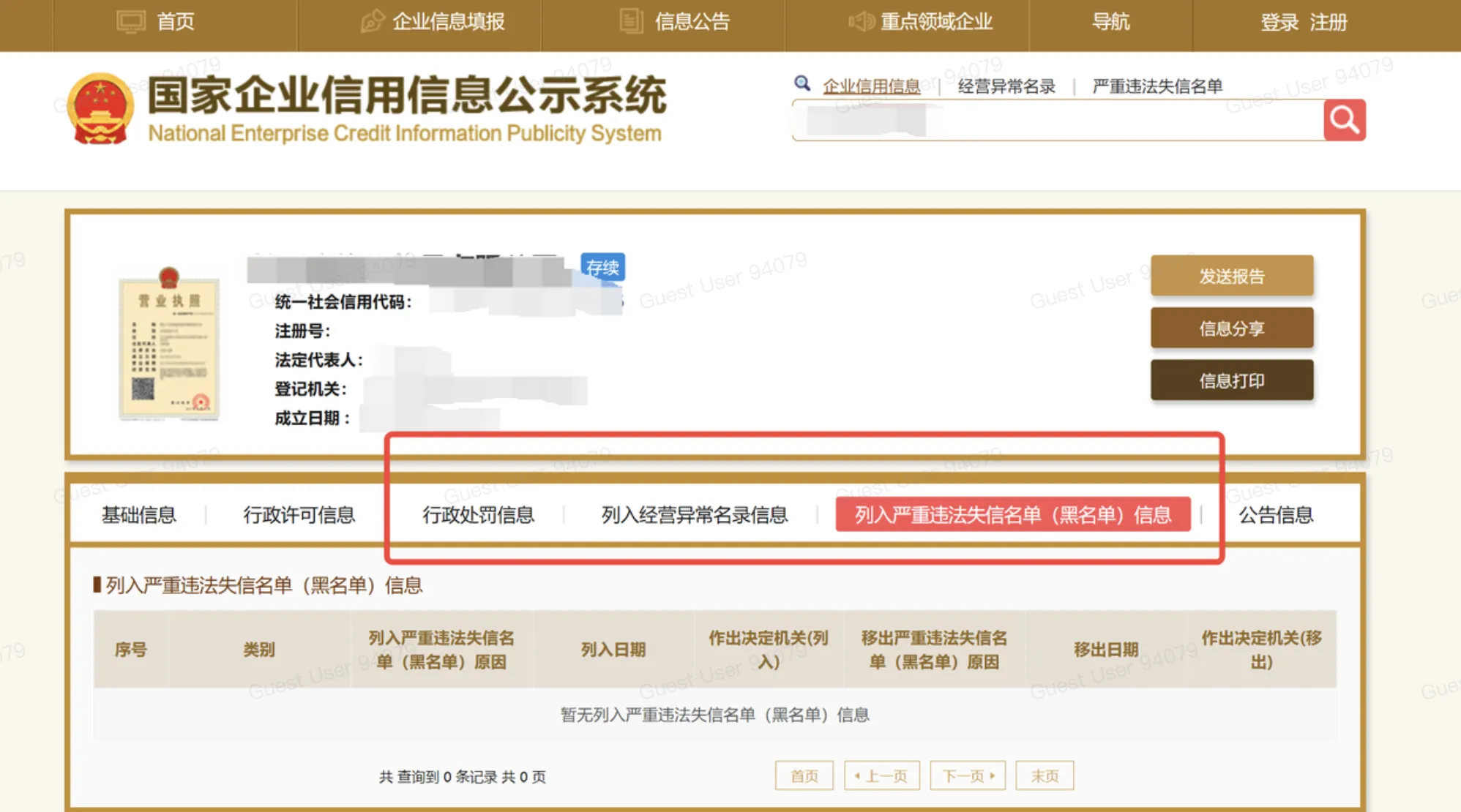This screenshot has height=812, width=1461.
Task: Go to 下一页 in pagination
Action: tap(968, 775)
